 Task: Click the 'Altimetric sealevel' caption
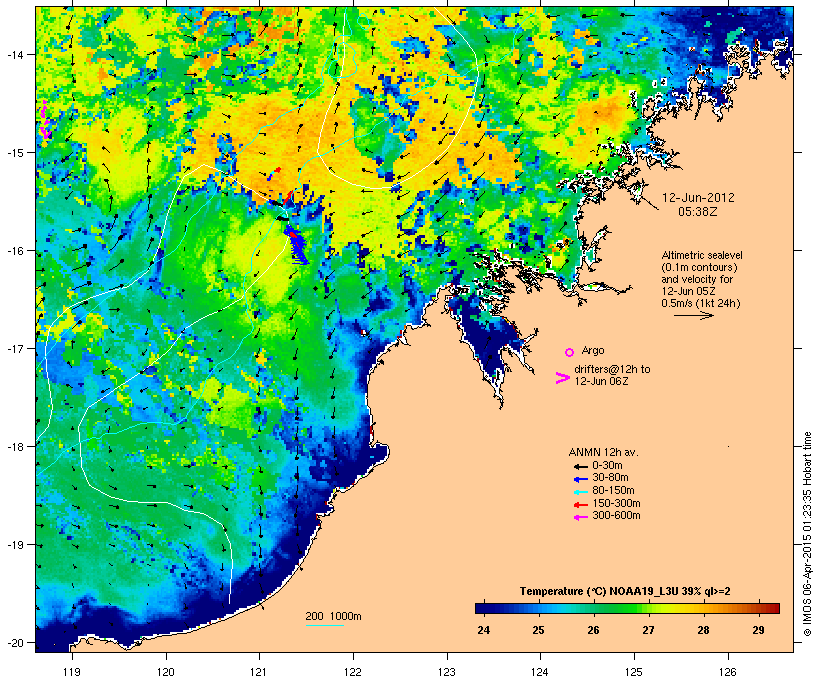(x=702, y=255)
